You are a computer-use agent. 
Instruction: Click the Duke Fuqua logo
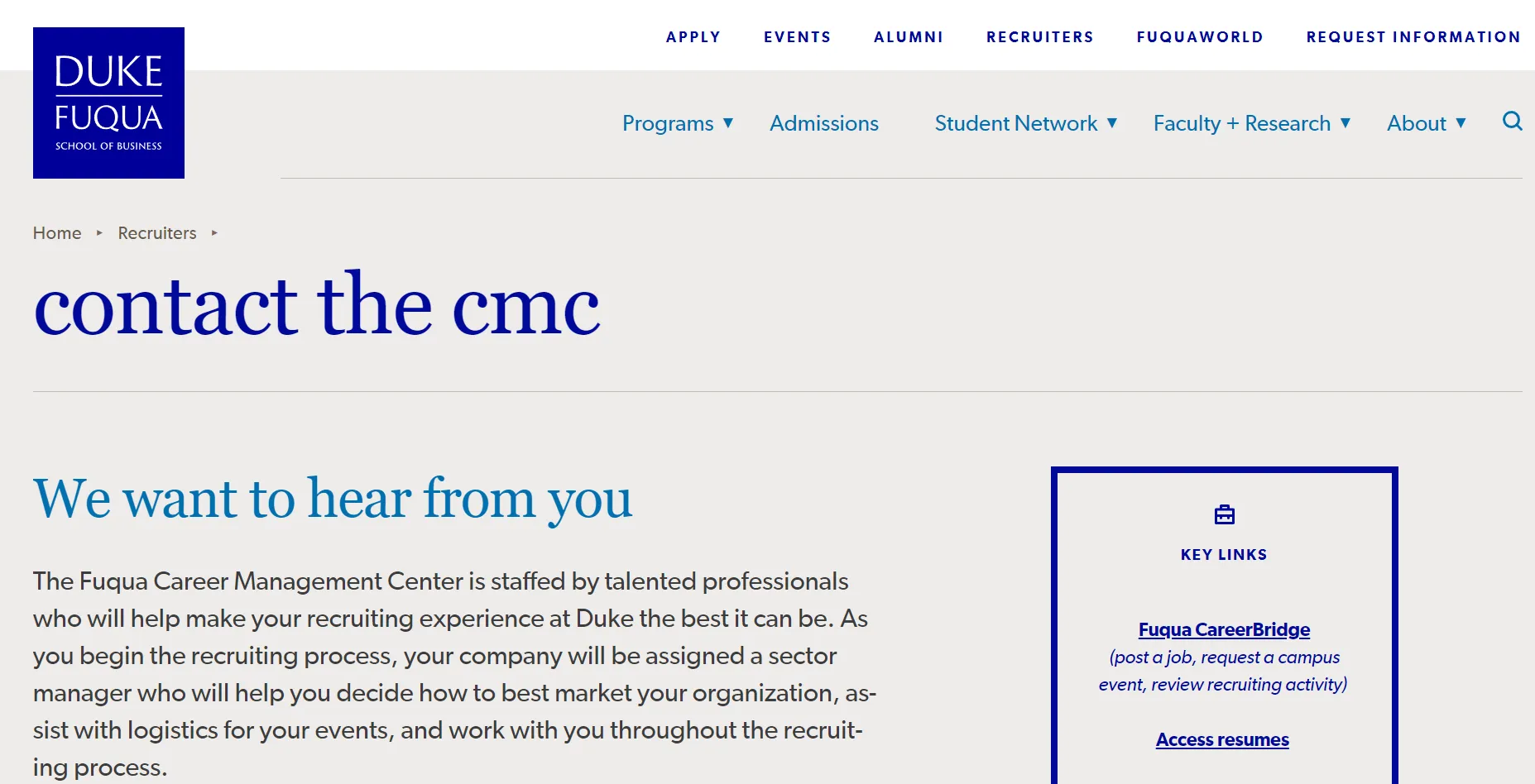click(x=108, y=103)
